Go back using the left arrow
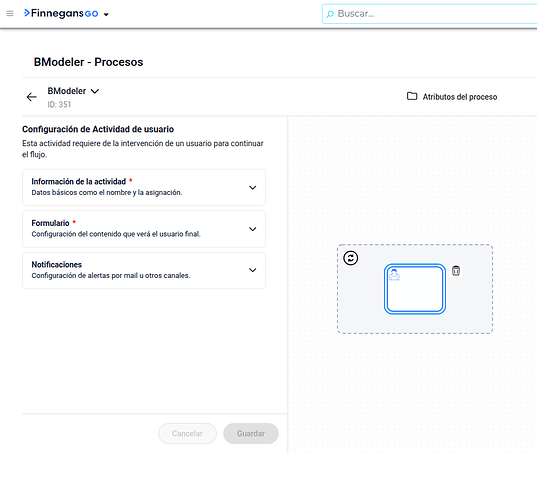The width and height of the screenshot is (537, 500). point(32,97)
